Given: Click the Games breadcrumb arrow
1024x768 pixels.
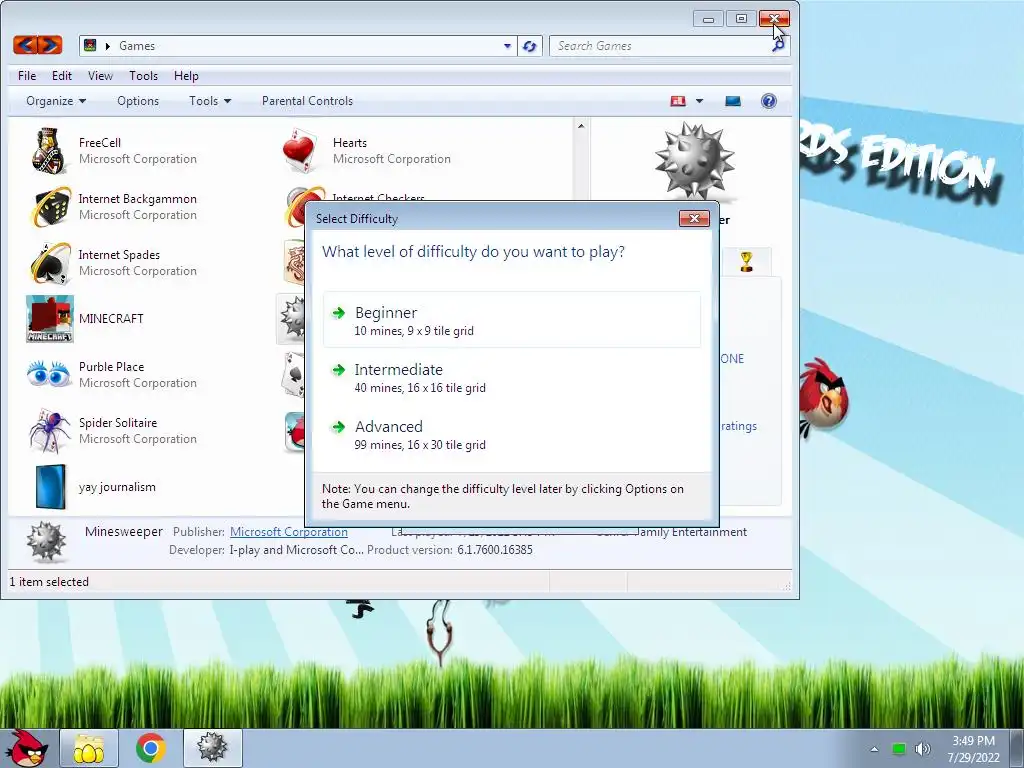Looking at the screenshot, I should coord(108,46).
